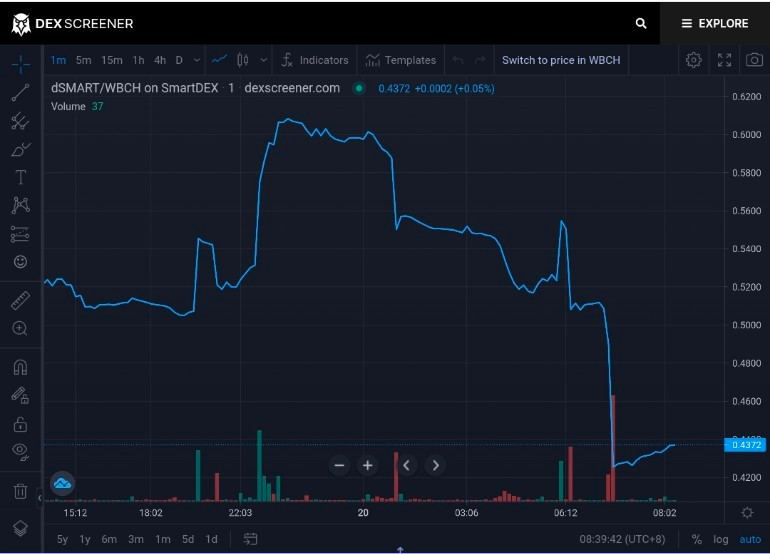Open the go-to-date calendar icon
Screen dimensions: 770x554
[x=250, y=539]
